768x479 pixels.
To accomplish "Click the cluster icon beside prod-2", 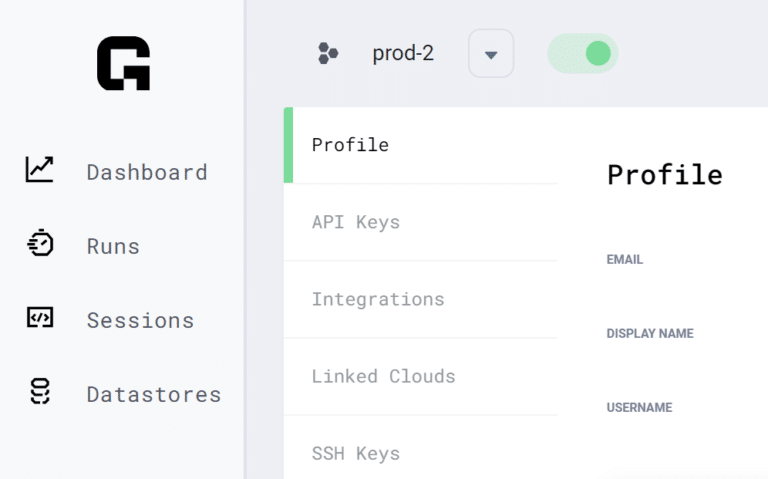I will pyautogui.click(x=328, y=53).
